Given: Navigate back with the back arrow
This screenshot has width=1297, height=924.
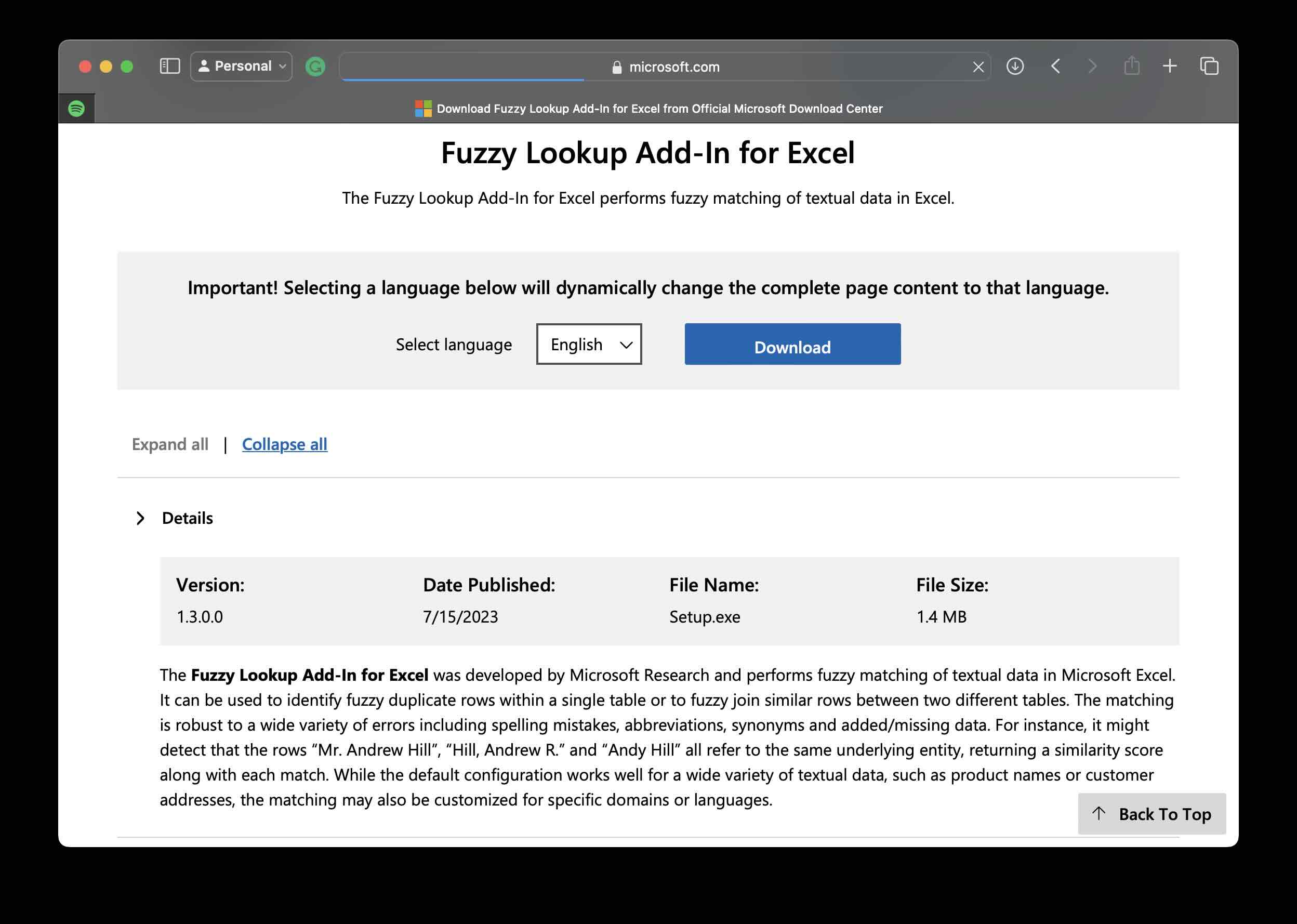Looking at the screenshot, I should click(x=1055, y=66).
